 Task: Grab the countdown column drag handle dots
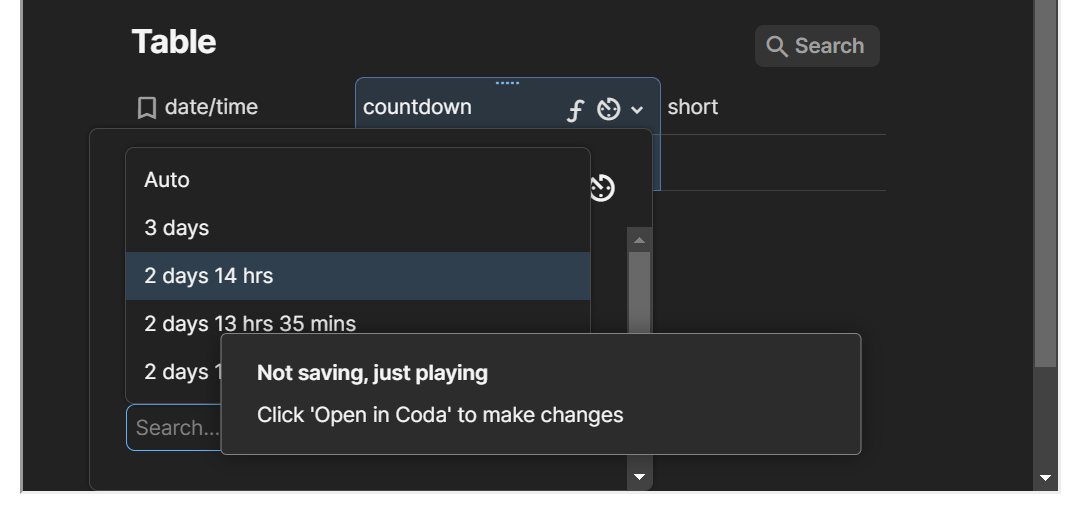tap(507, 83)
